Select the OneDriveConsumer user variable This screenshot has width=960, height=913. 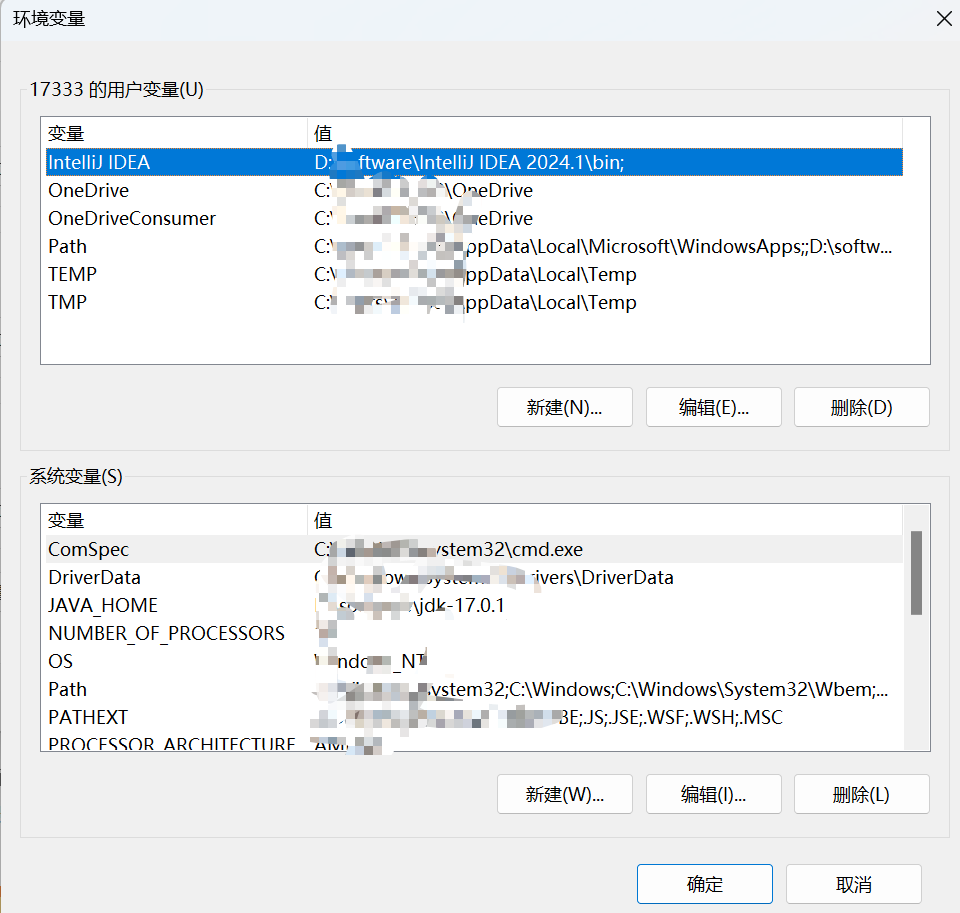(474, 219)
